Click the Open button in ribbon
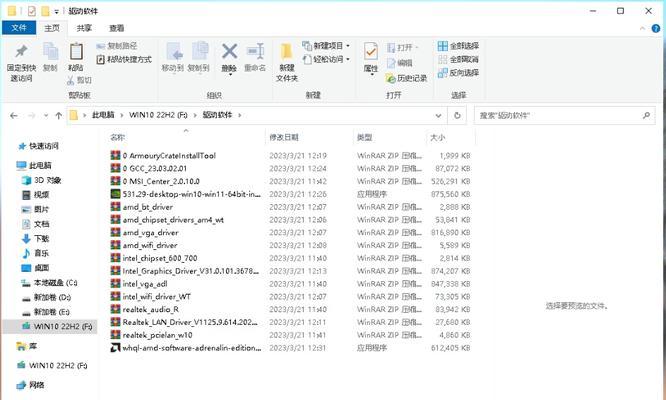 coord(402,47)
